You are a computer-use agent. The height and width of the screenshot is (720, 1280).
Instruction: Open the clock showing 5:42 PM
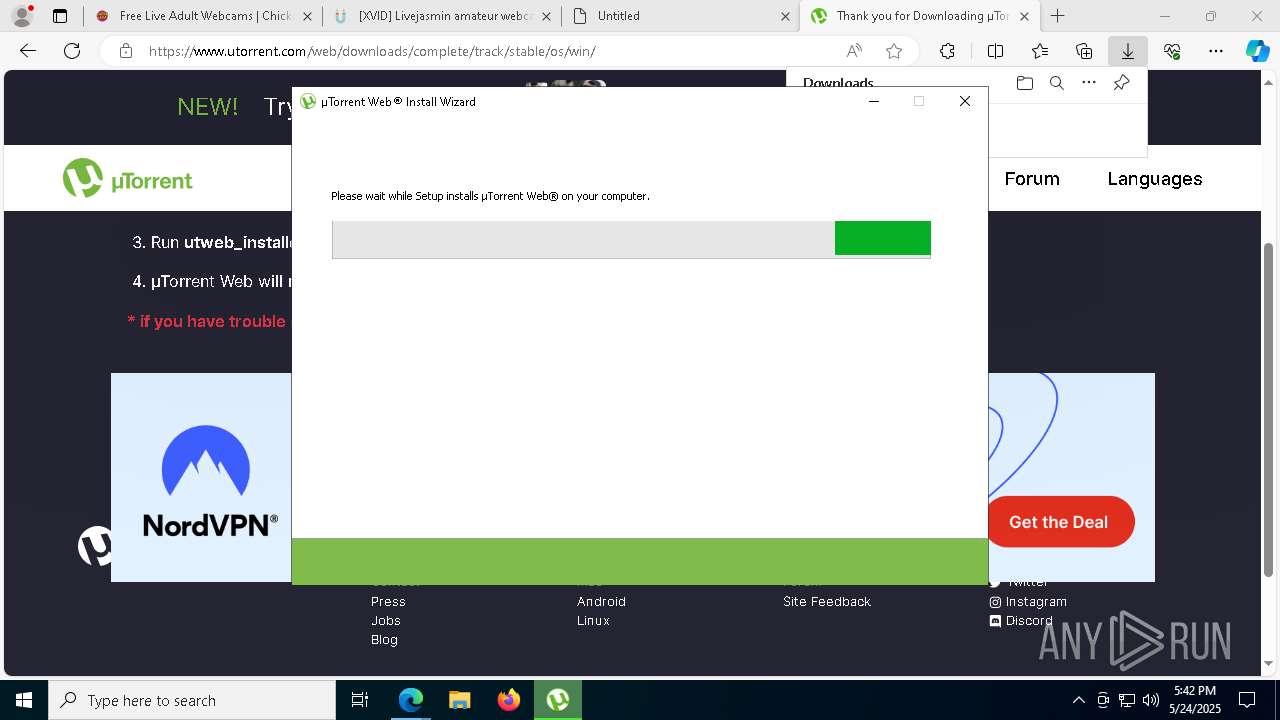[x=1195, y=700]
